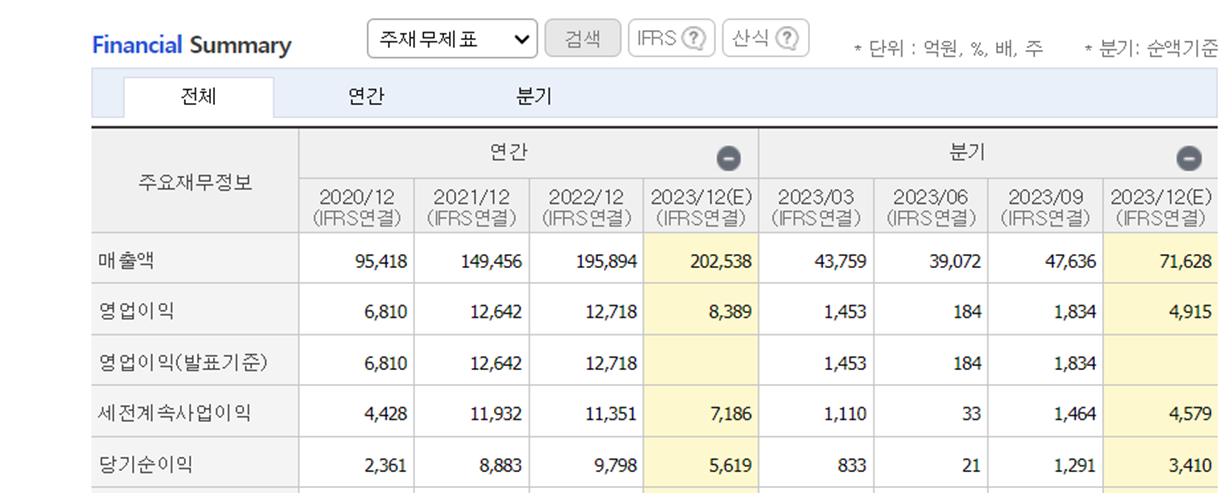Click the 5,619 estimated net income cell
Screen dimensions: 1227x493
[x=702, y=464]
